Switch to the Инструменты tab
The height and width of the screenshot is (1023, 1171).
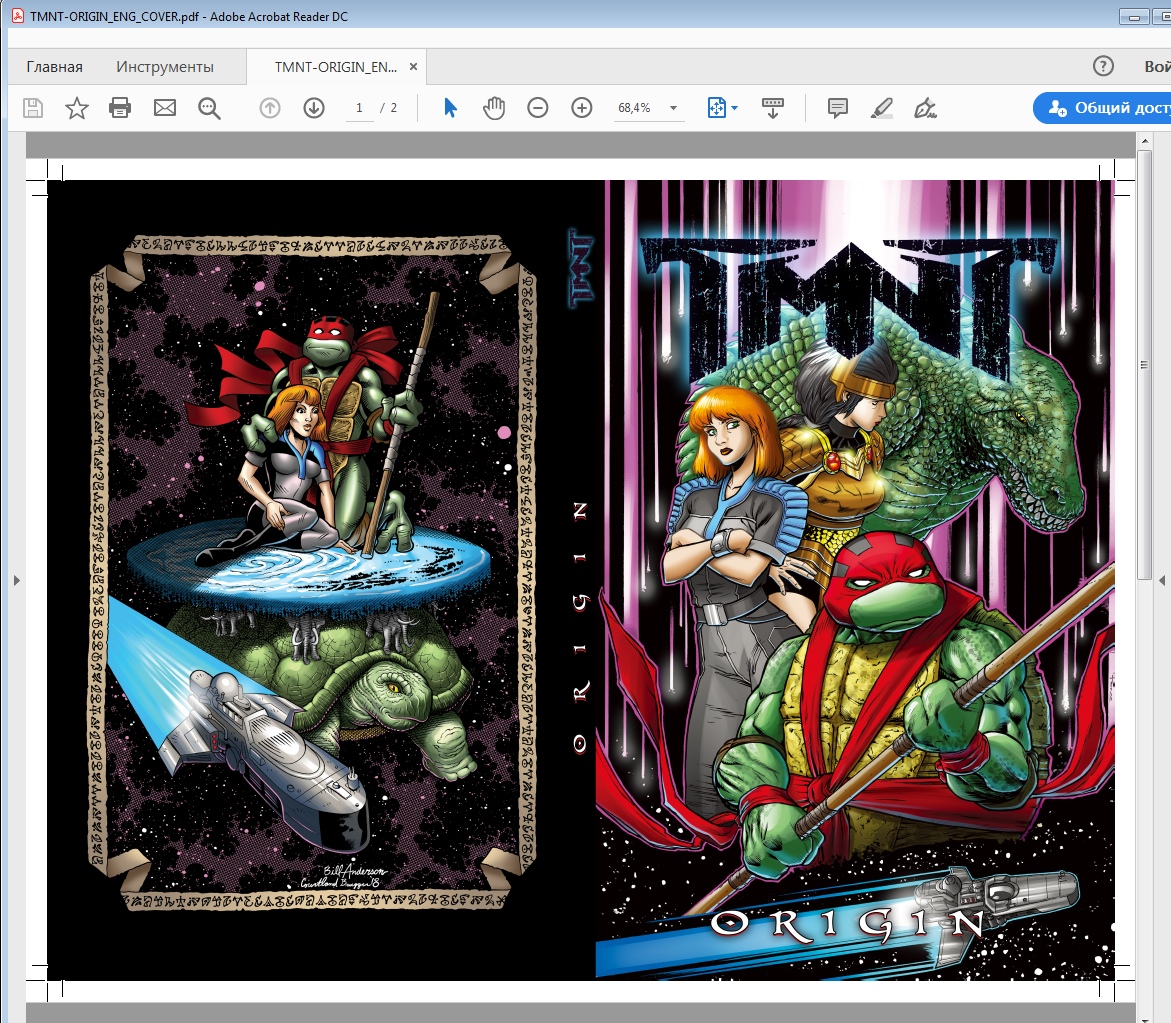click(165, 67)
